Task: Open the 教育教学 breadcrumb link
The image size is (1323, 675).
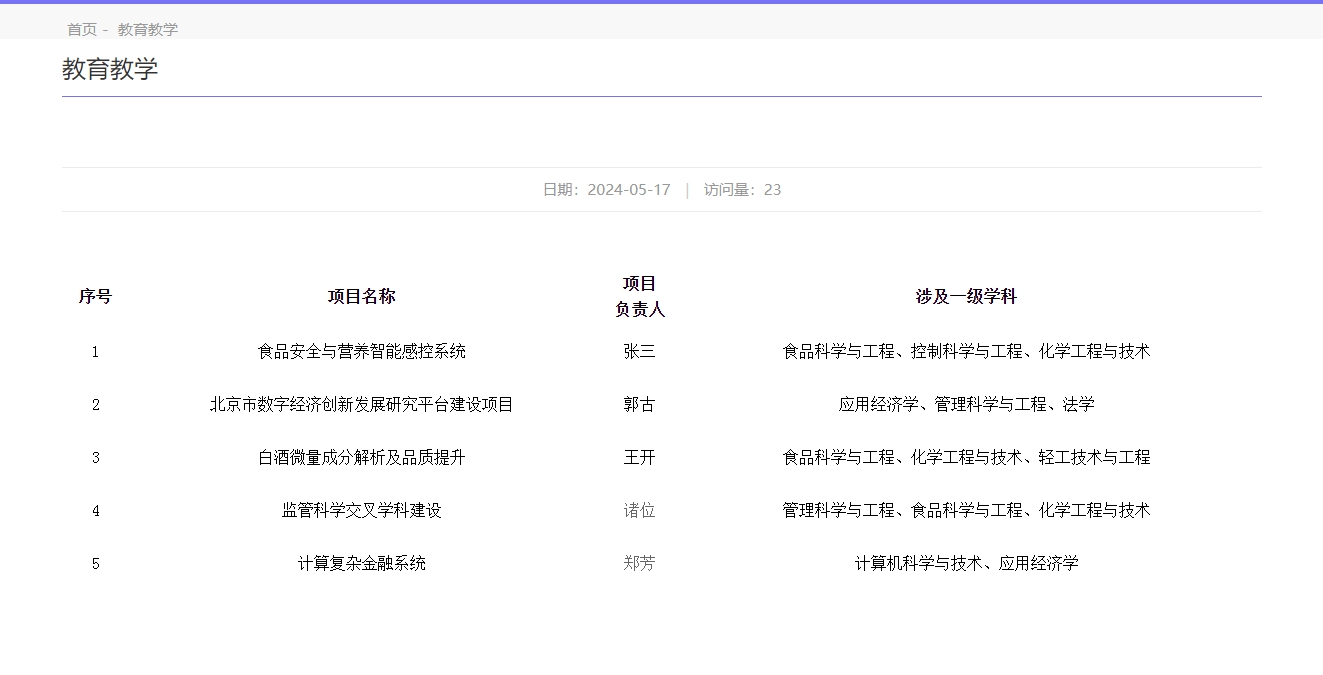Action: (x=148, y=30)
